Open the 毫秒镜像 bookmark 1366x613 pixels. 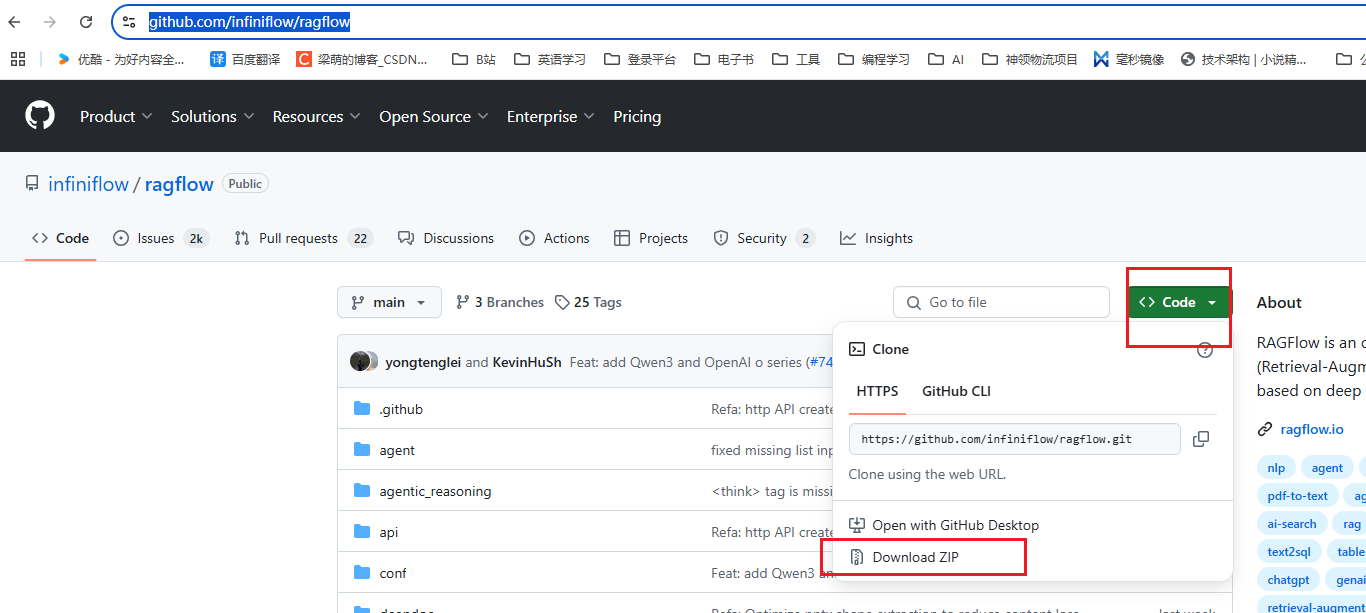(1129, 59)
